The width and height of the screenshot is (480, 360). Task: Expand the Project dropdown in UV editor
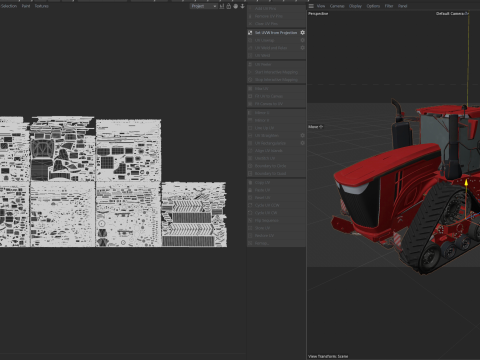click(204, 6)
